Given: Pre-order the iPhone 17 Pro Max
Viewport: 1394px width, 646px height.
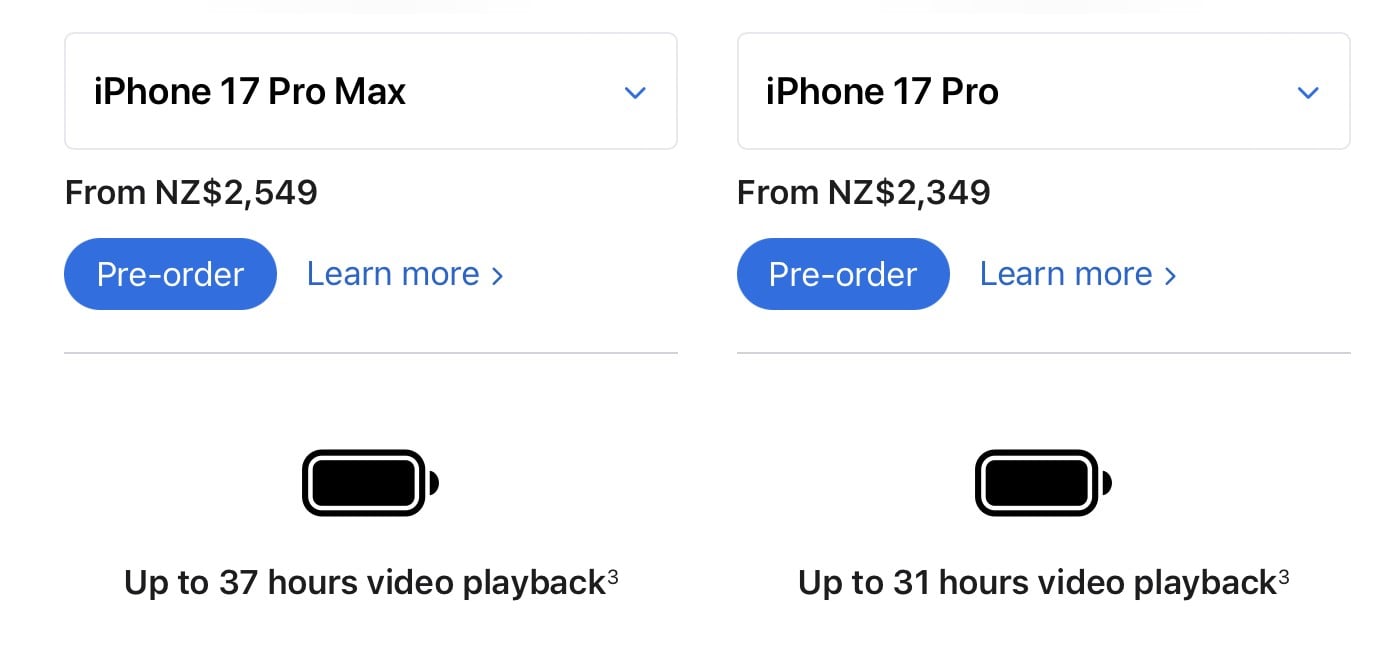Looking at the screenshot, I should point(170,274).
